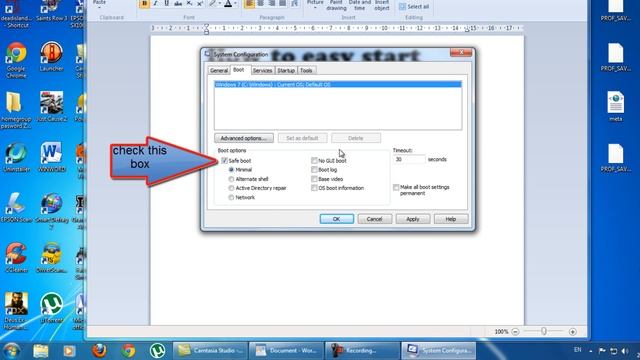
Task: Uncheck the Safe boot checkbox
Action: (224, 160)
